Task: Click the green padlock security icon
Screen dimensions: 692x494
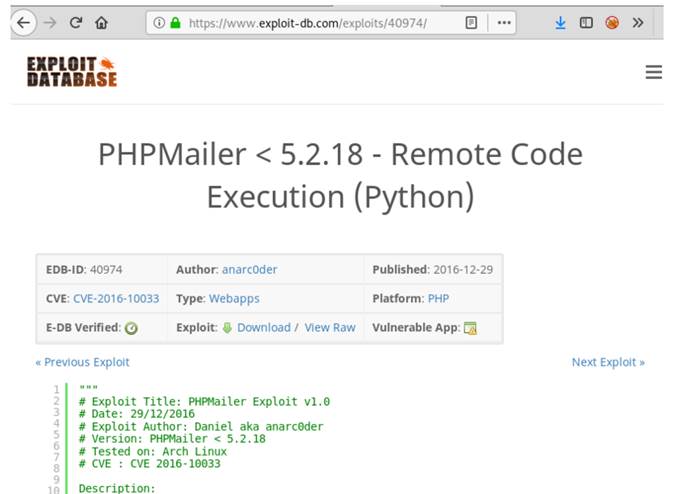Action: tap(175, 23)
